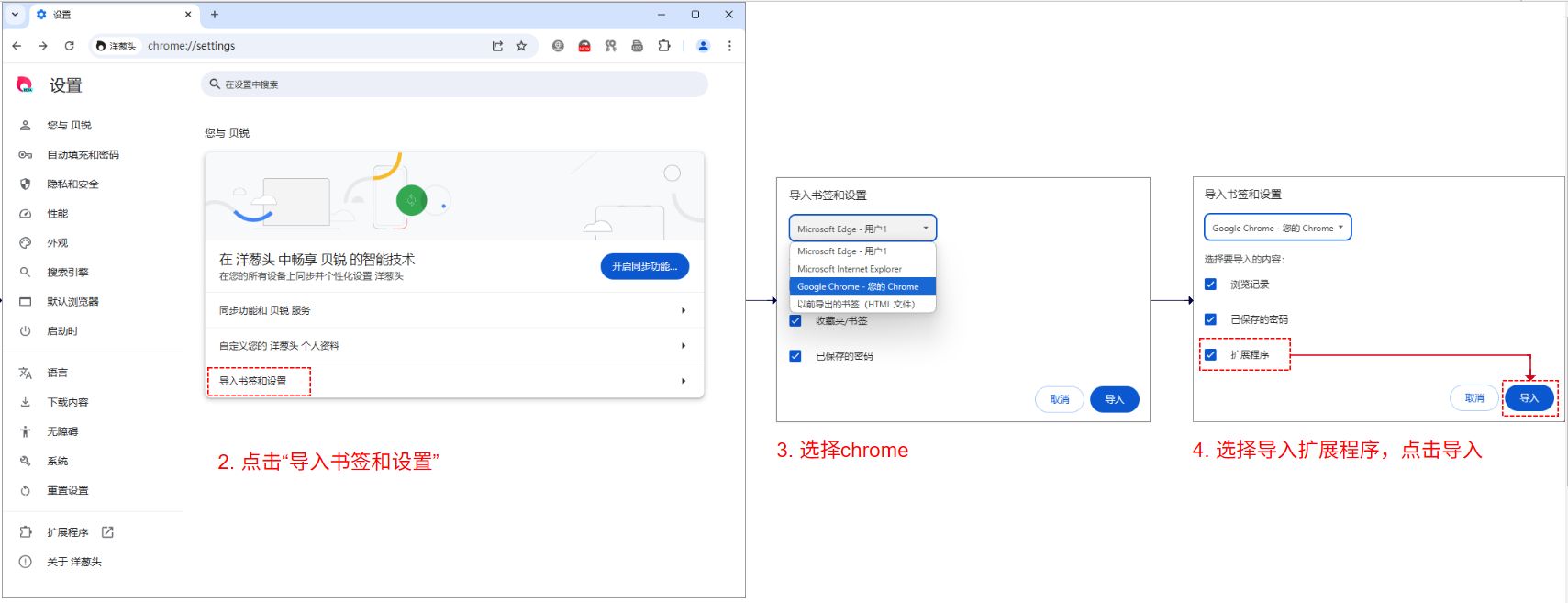The width and height of the screenshot is (1568, 603).
Task: Go back with the browser back arrow
Action: [17, 46]
